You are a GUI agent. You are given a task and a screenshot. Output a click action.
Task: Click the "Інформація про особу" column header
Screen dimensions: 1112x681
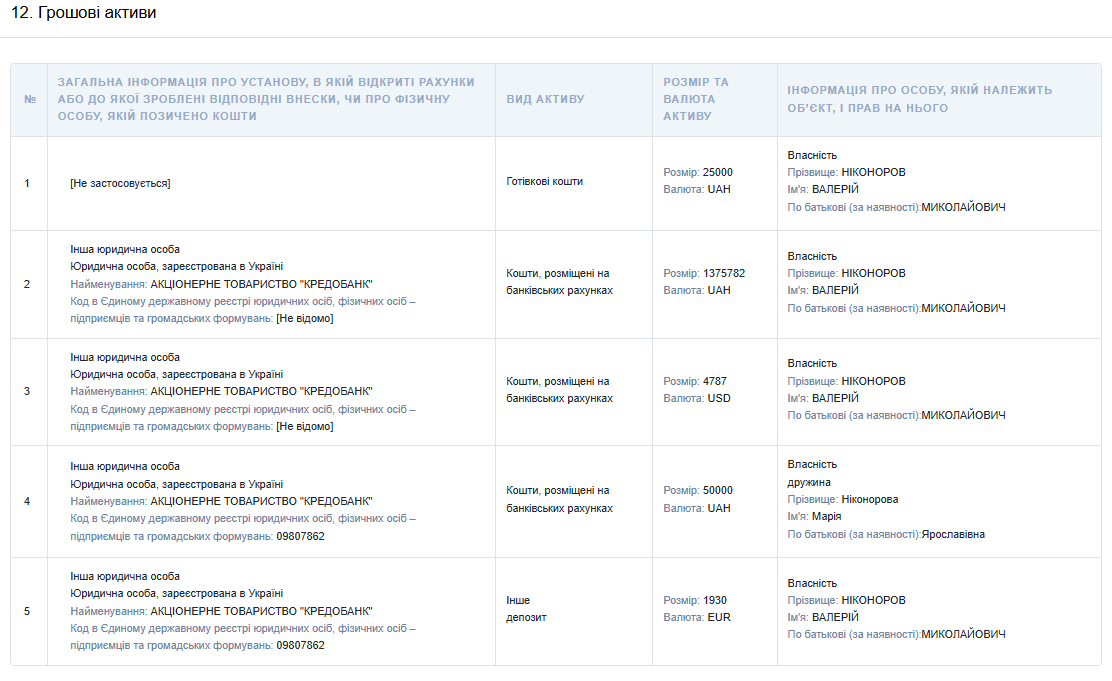tap(919, 99)
